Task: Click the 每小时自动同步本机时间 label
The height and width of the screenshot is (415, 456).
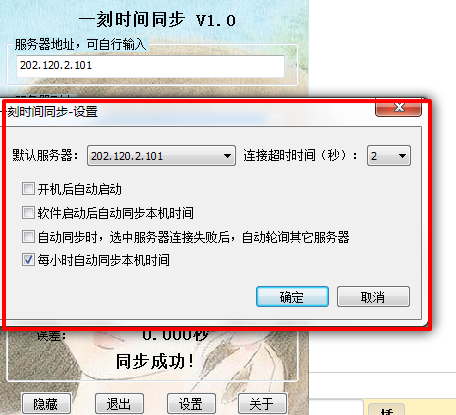Action: click(x=103, y=260)
